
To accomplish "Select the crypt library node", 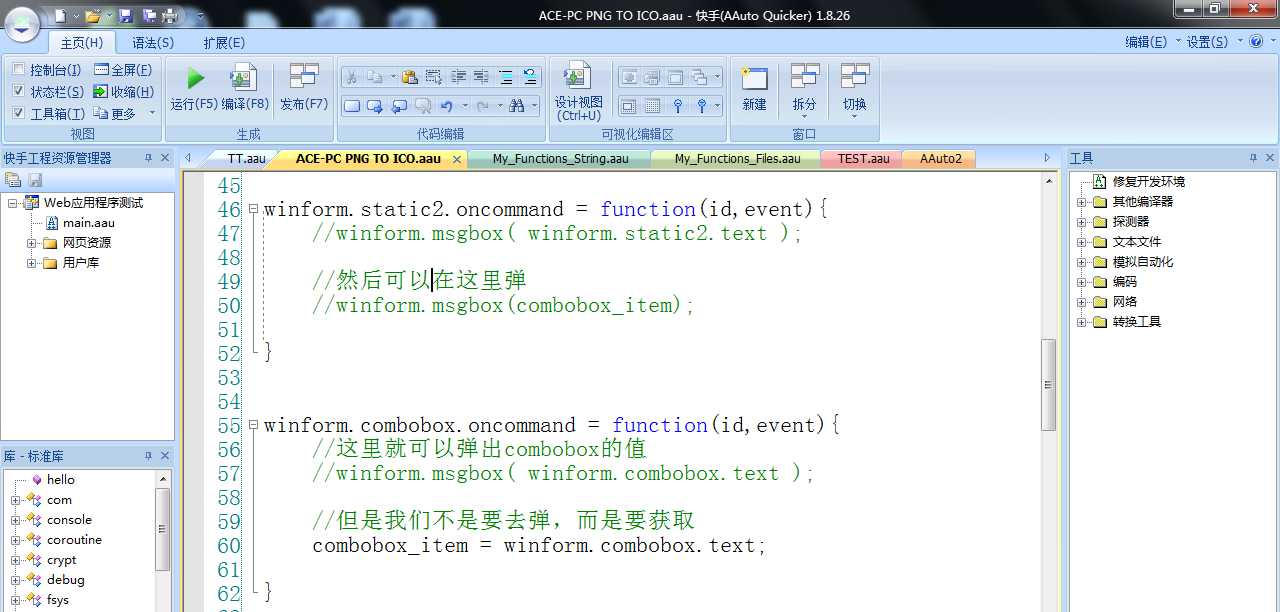I will 61,560.
